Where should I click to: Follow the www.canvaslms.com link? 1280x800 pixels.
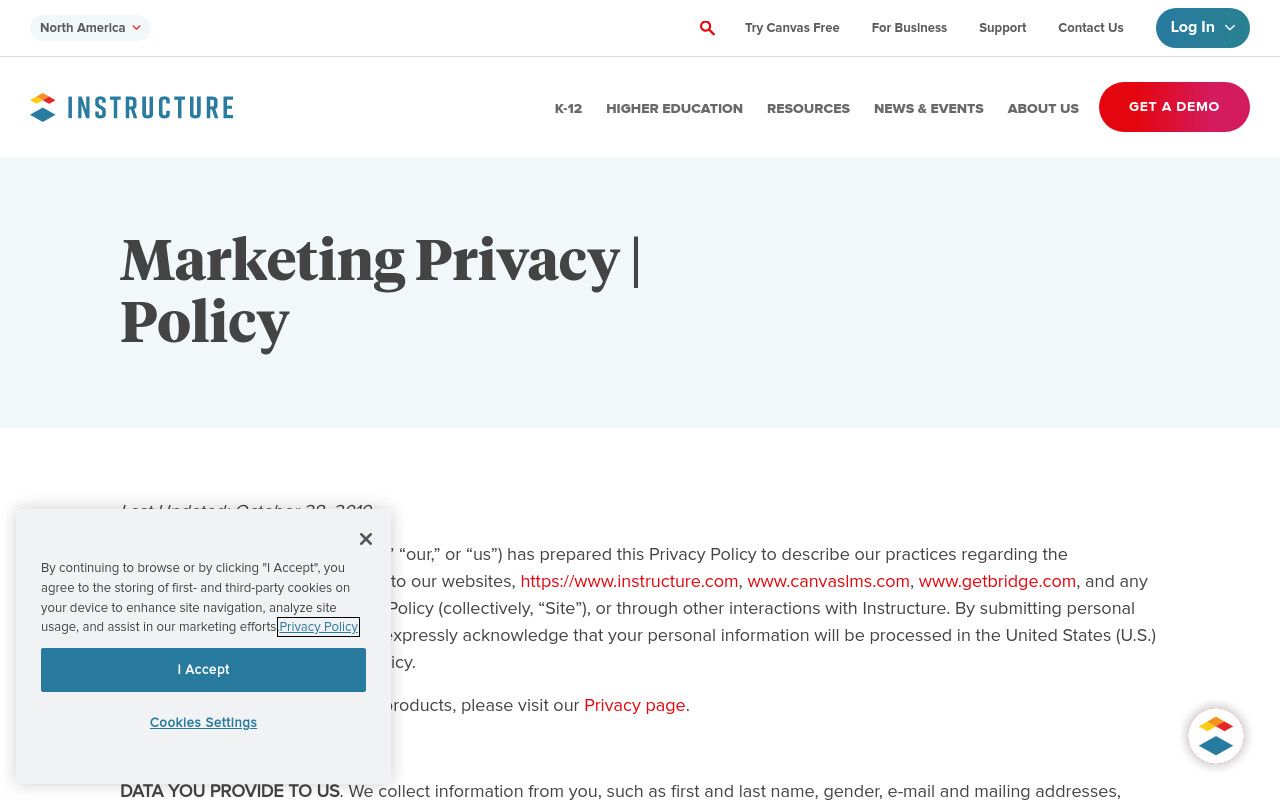pos(828,581)
